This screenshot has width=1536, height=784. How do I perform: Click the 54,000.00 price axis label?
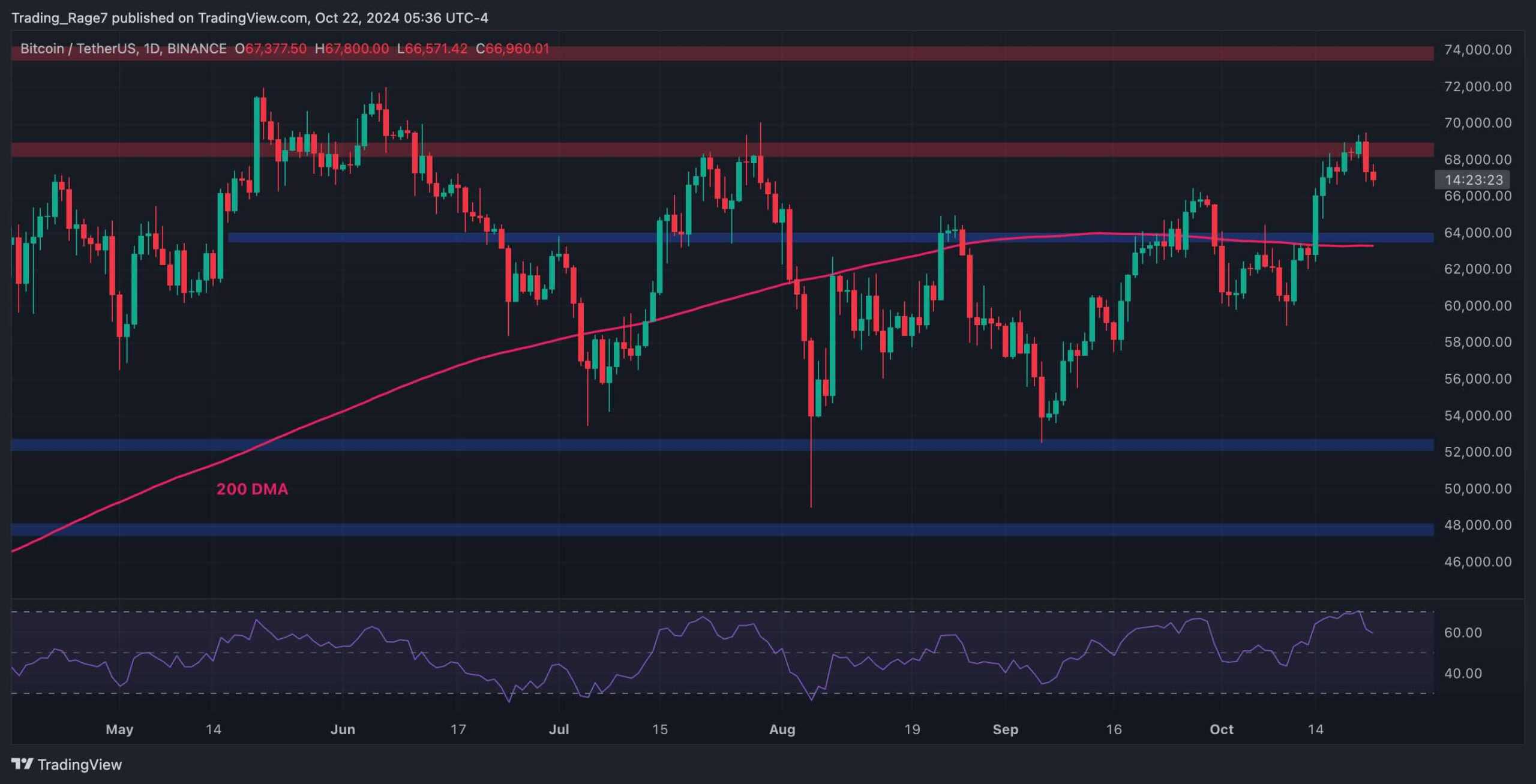coord(1478,416)
